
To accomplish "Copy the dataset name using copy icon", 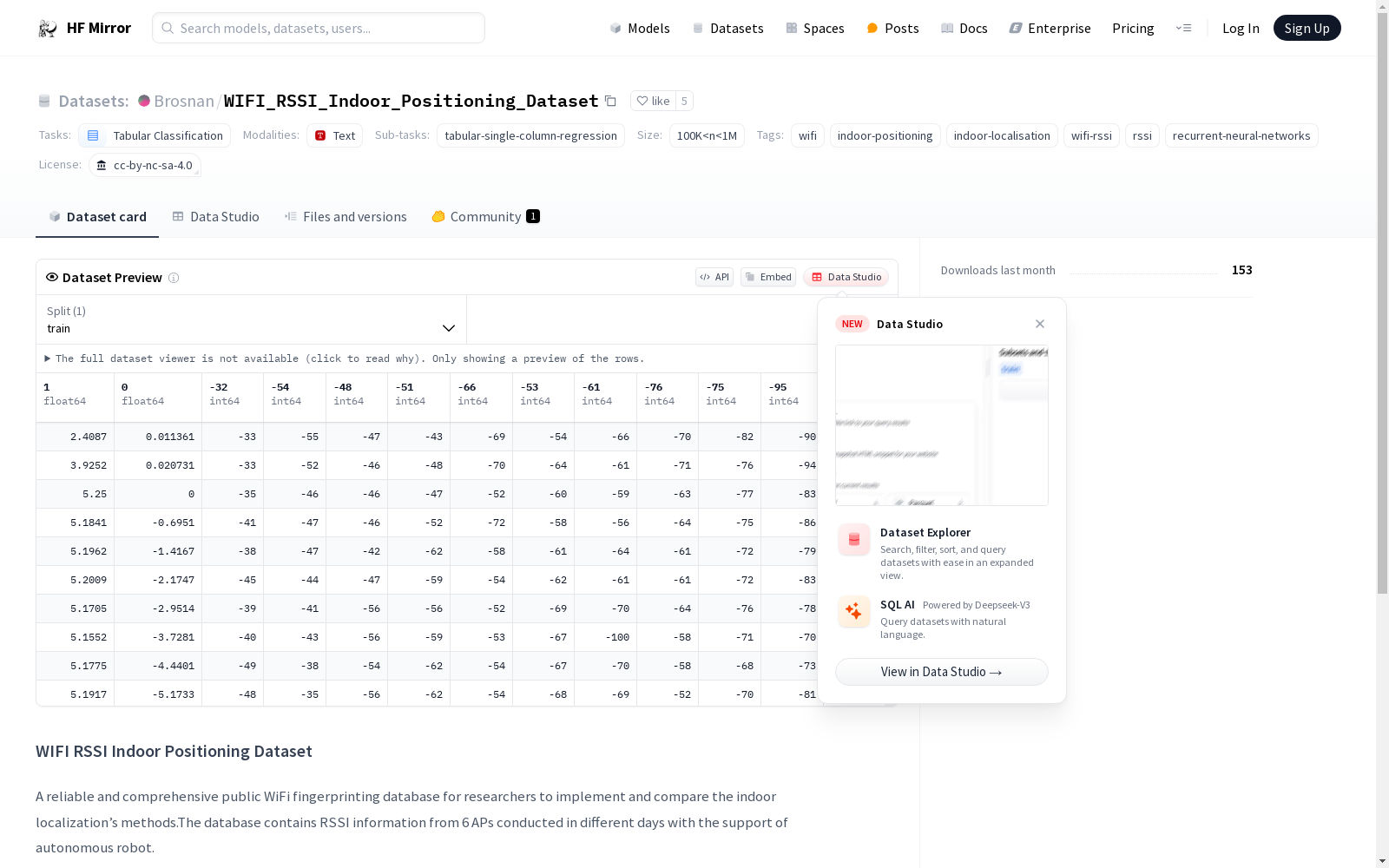I will (x=611, y=101).
